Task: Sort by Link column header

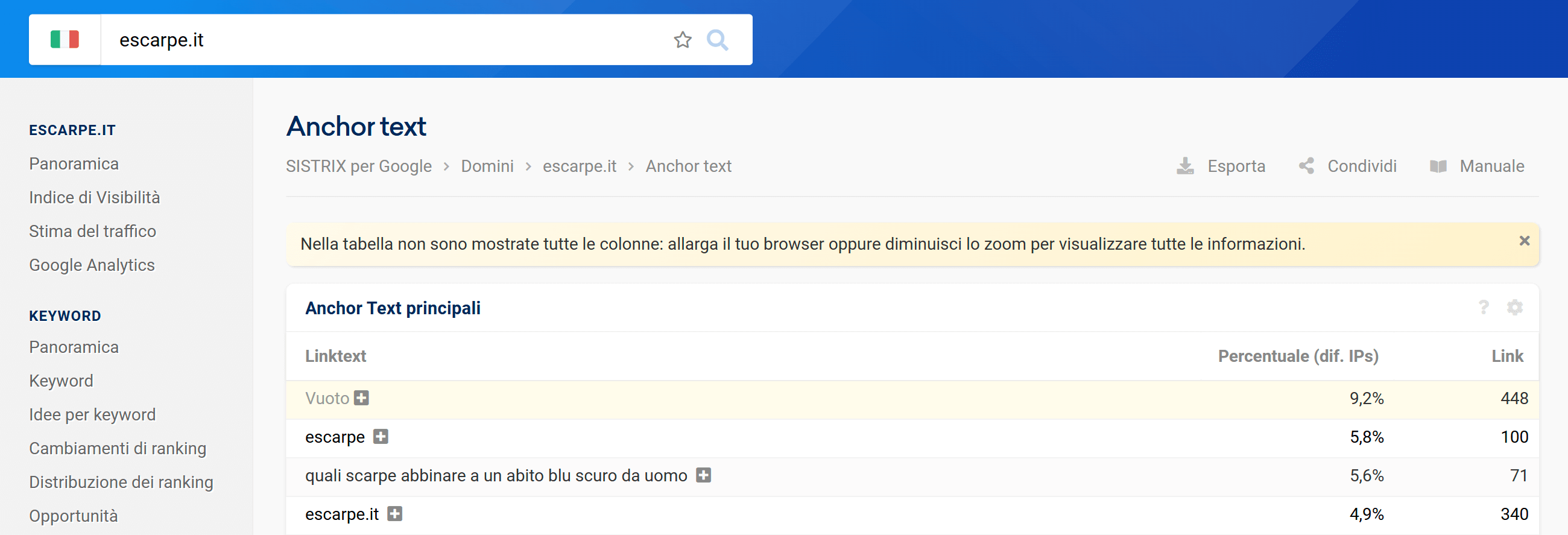Action: (1507, 356)
